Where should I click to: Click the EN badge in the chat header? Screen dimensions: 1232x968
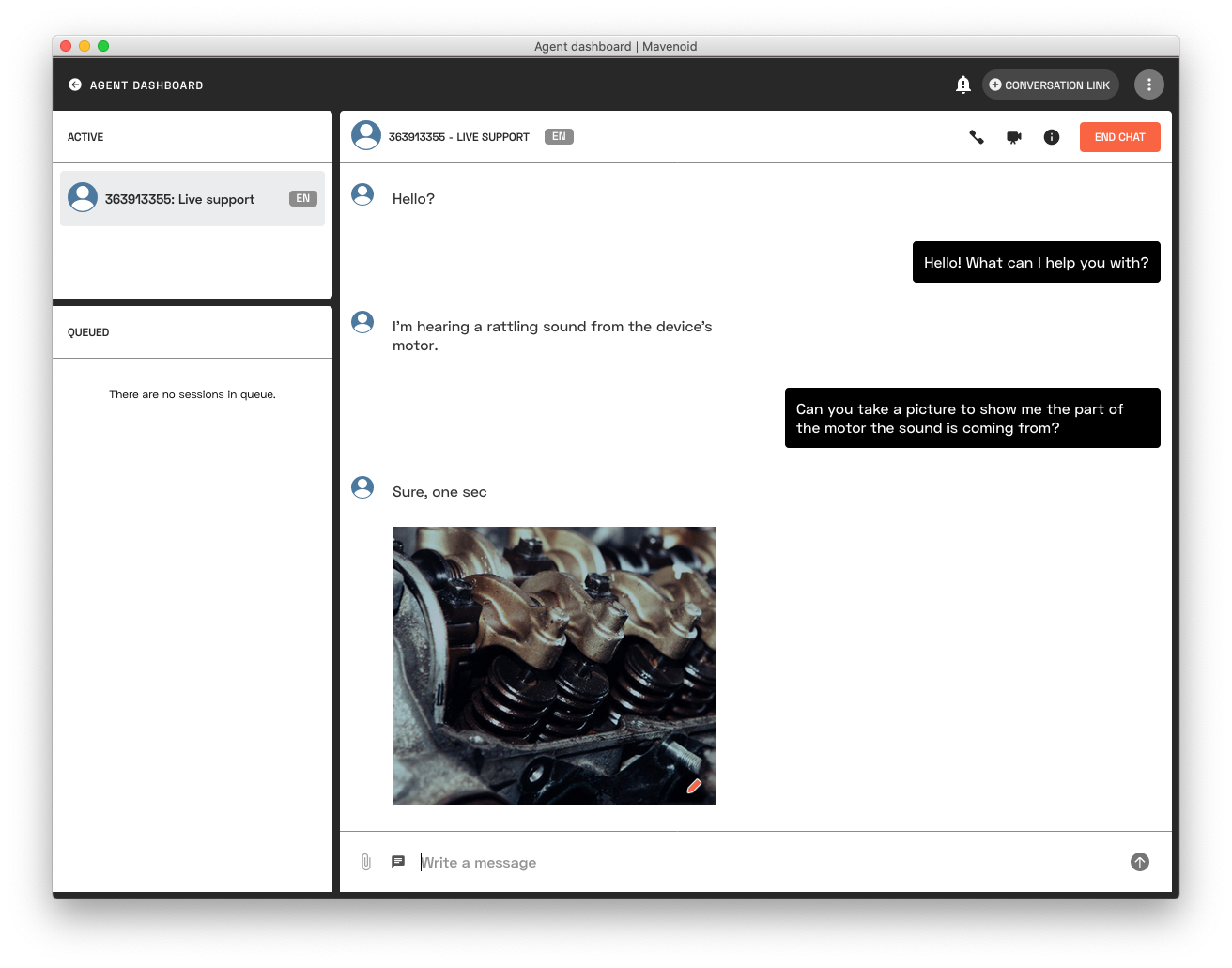point(559,136)
